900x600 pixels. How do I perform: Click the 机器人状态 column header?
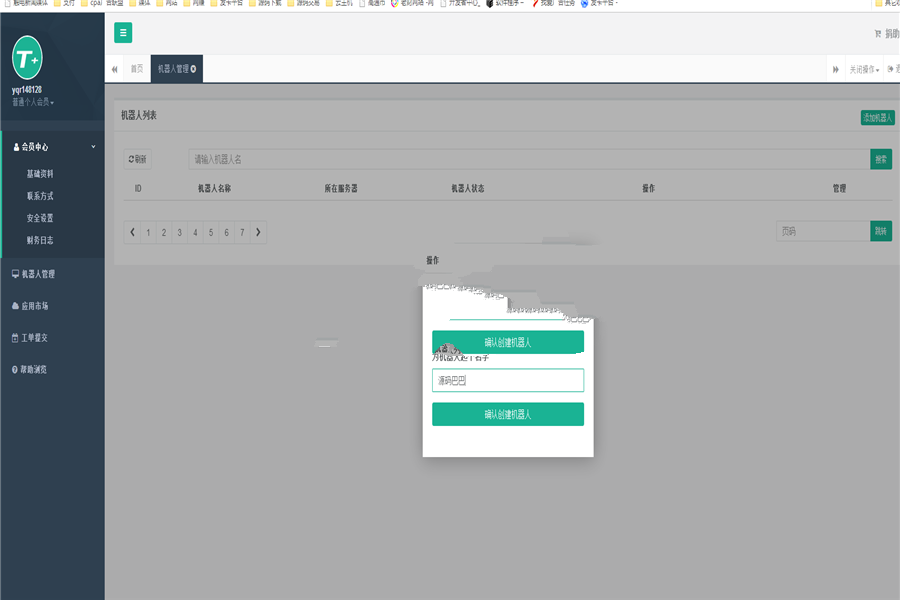coord(467,188)
